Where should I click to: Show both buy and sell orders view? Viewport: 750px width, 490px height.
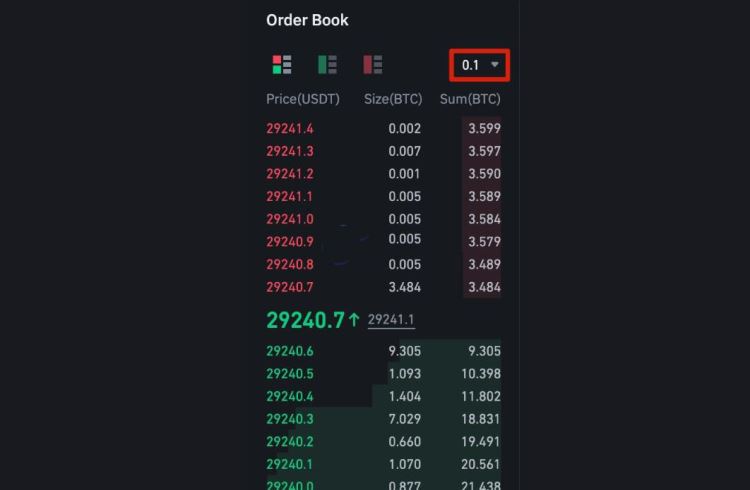click(x=282, y=65)
